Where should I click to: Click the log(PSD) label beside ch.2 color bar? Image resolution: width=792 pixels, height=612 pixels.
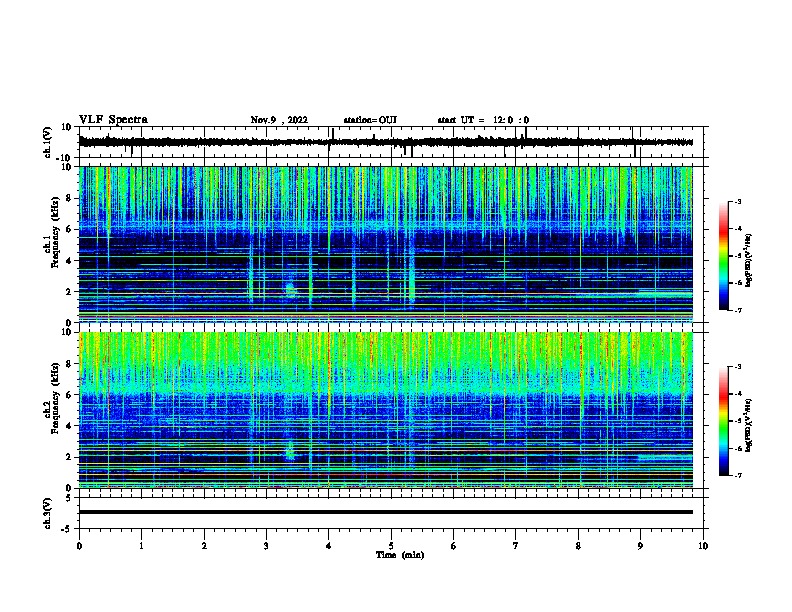tap(748, 425)
